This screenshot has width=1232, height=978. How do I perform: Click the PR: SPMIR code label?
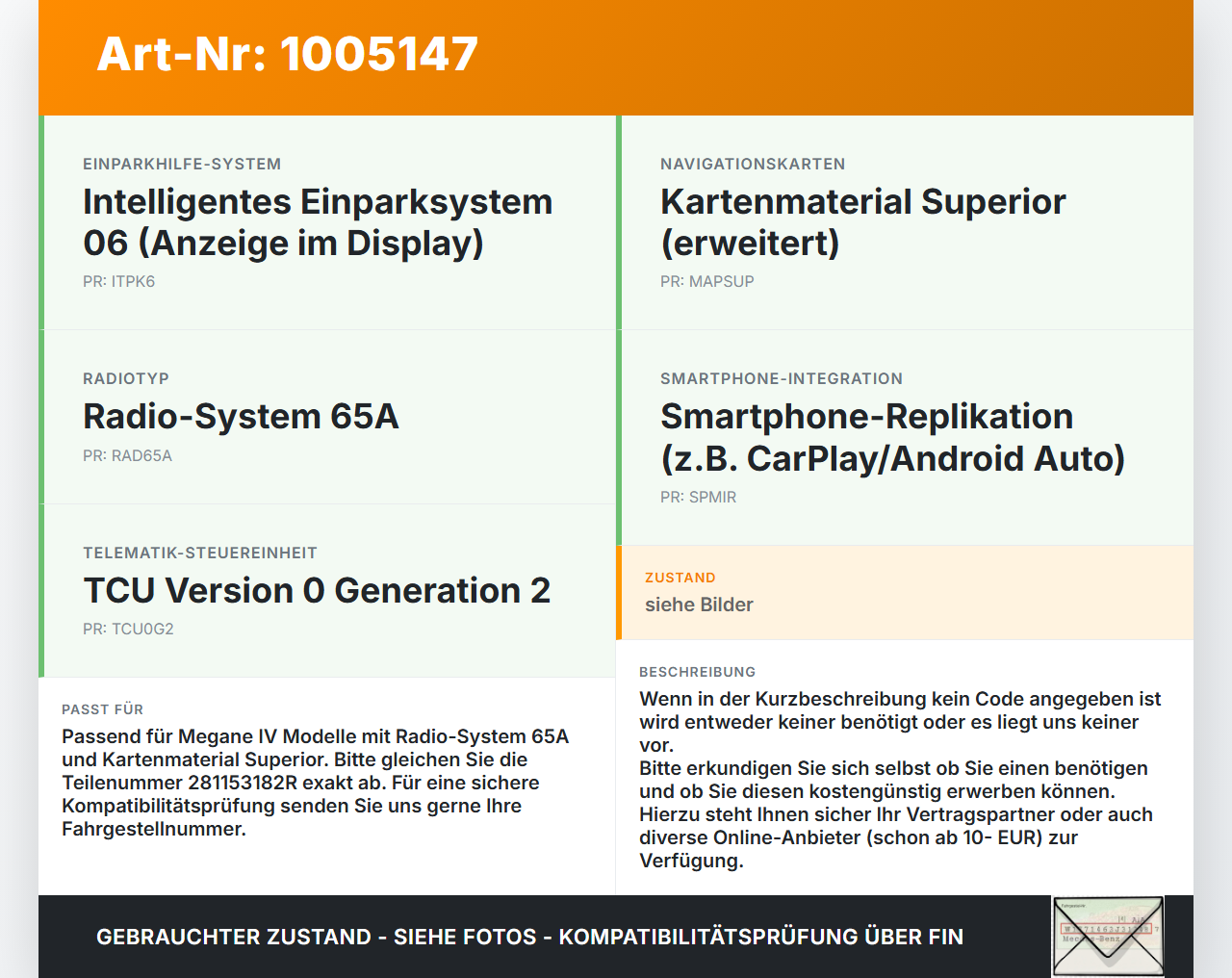[699, 498]
